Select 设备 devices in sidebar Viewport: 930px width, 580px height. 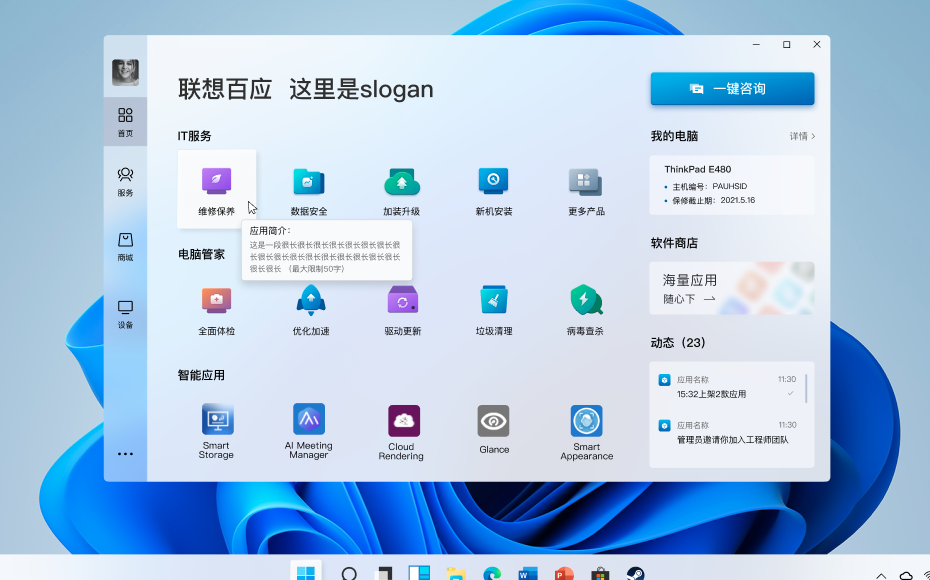point(125,314)
